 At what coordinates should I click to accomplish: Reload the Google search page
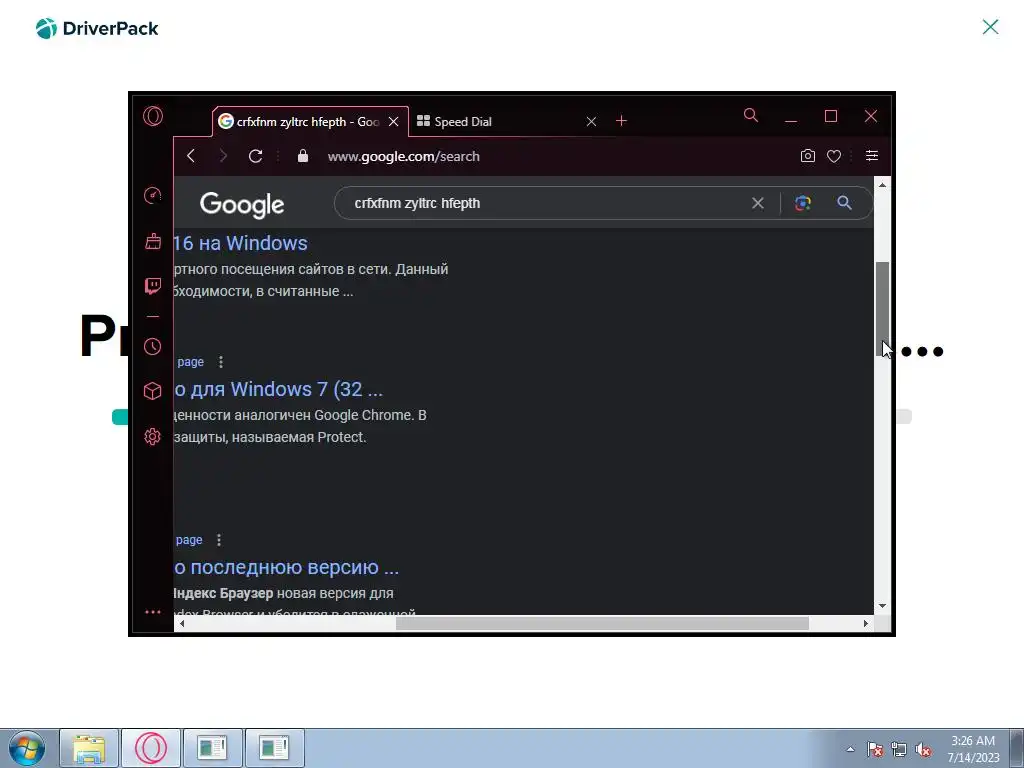(x=255, y=155)
